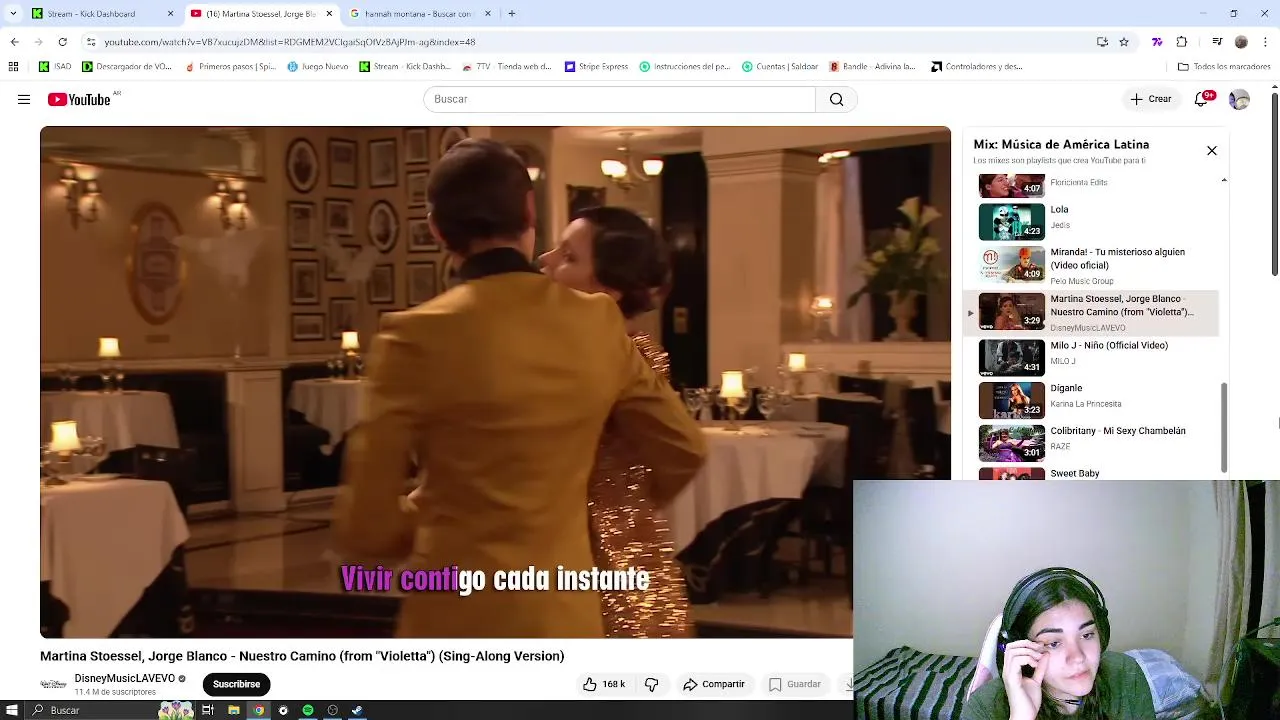
Task: Select Milo J - Niño playlist entry
Action: [x=1091, y=358]
